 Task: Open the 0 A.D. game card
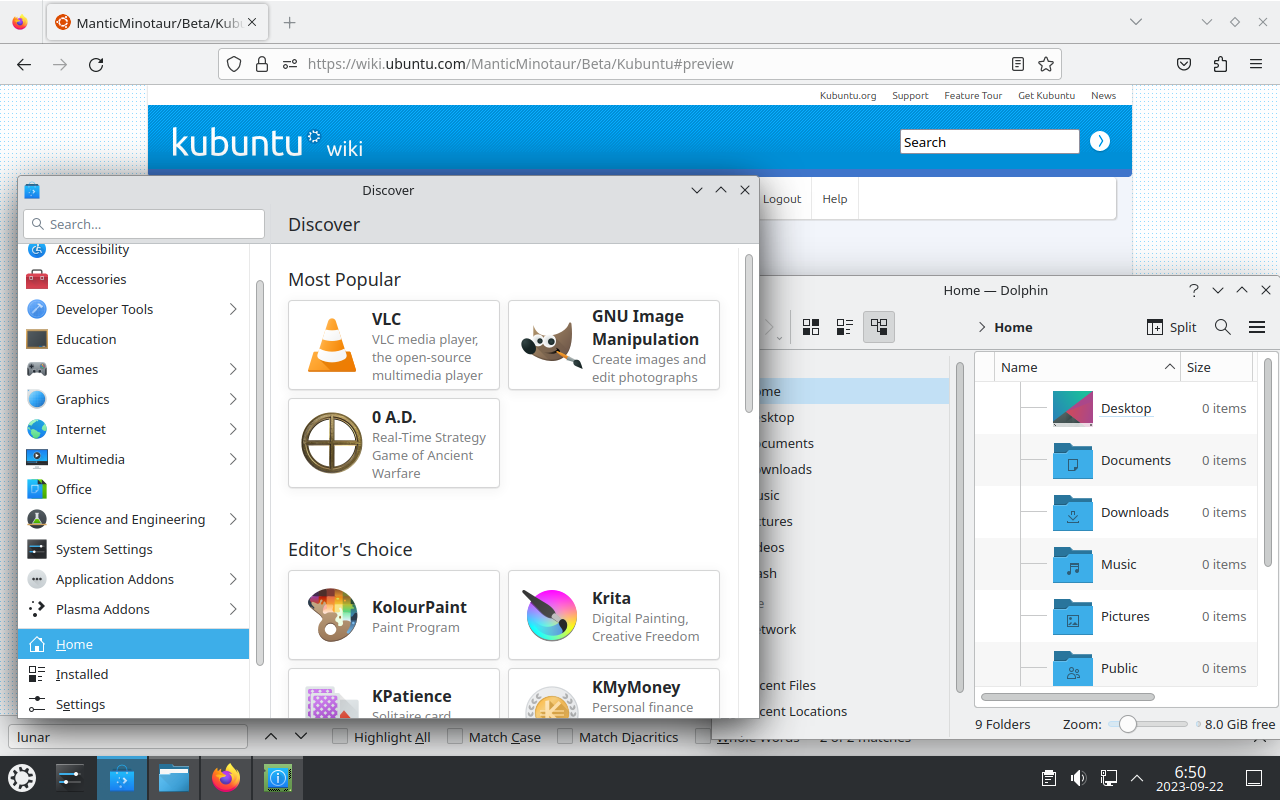click(394, 443)
